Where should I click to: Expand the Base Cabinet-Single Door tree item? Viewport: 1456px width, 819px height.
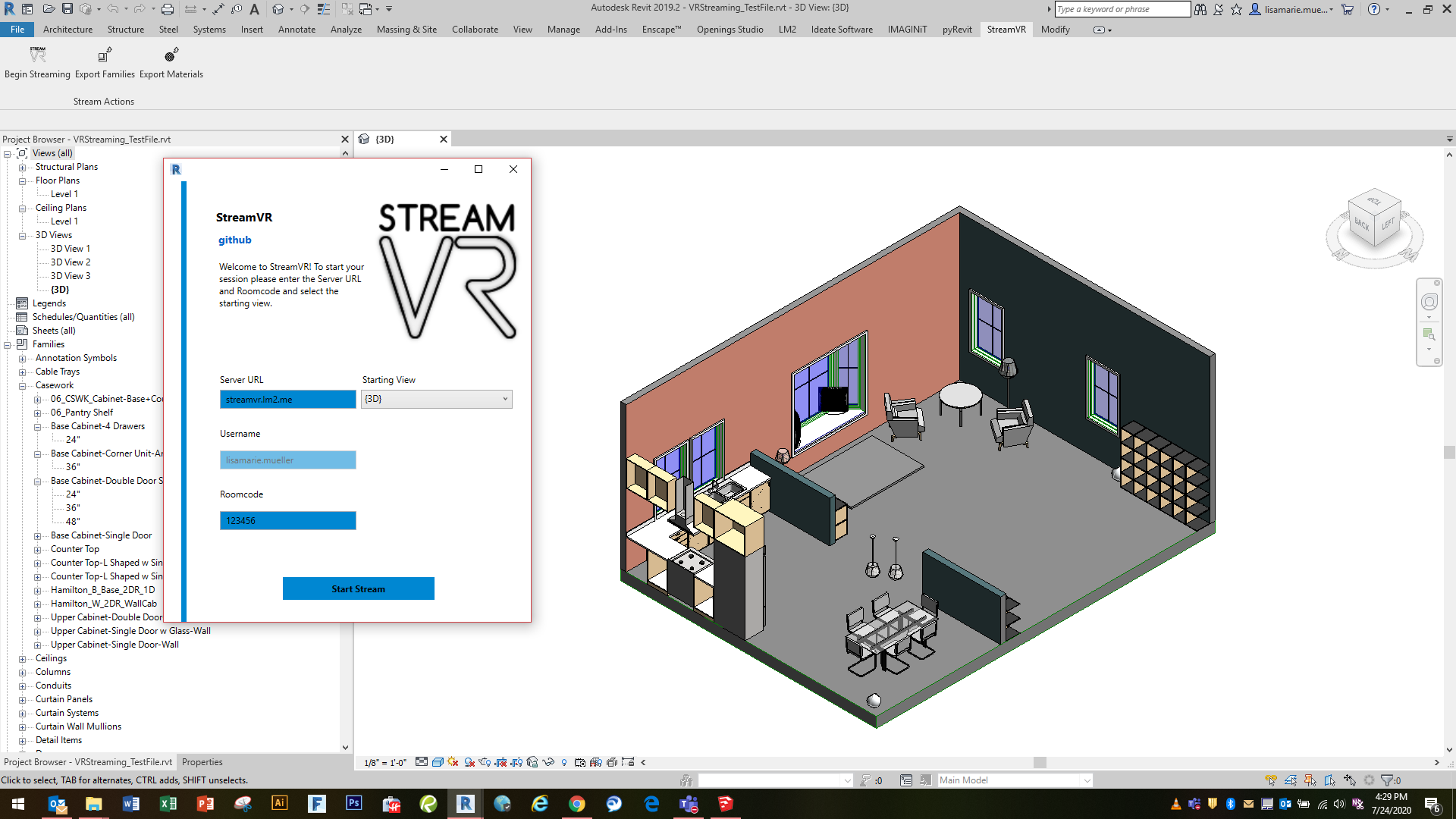coord(36,535)
